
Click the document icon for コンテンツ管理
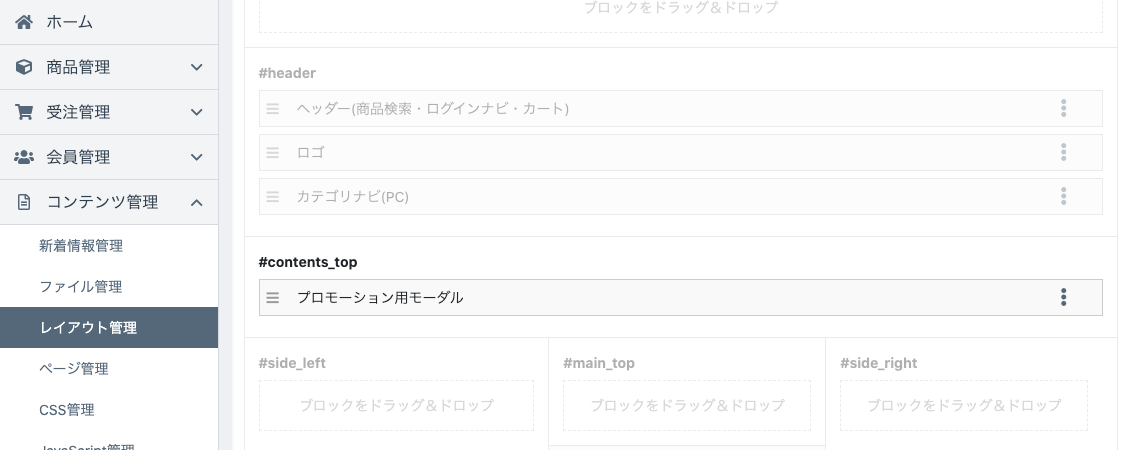pyautogui.click(x=24, y=202)
